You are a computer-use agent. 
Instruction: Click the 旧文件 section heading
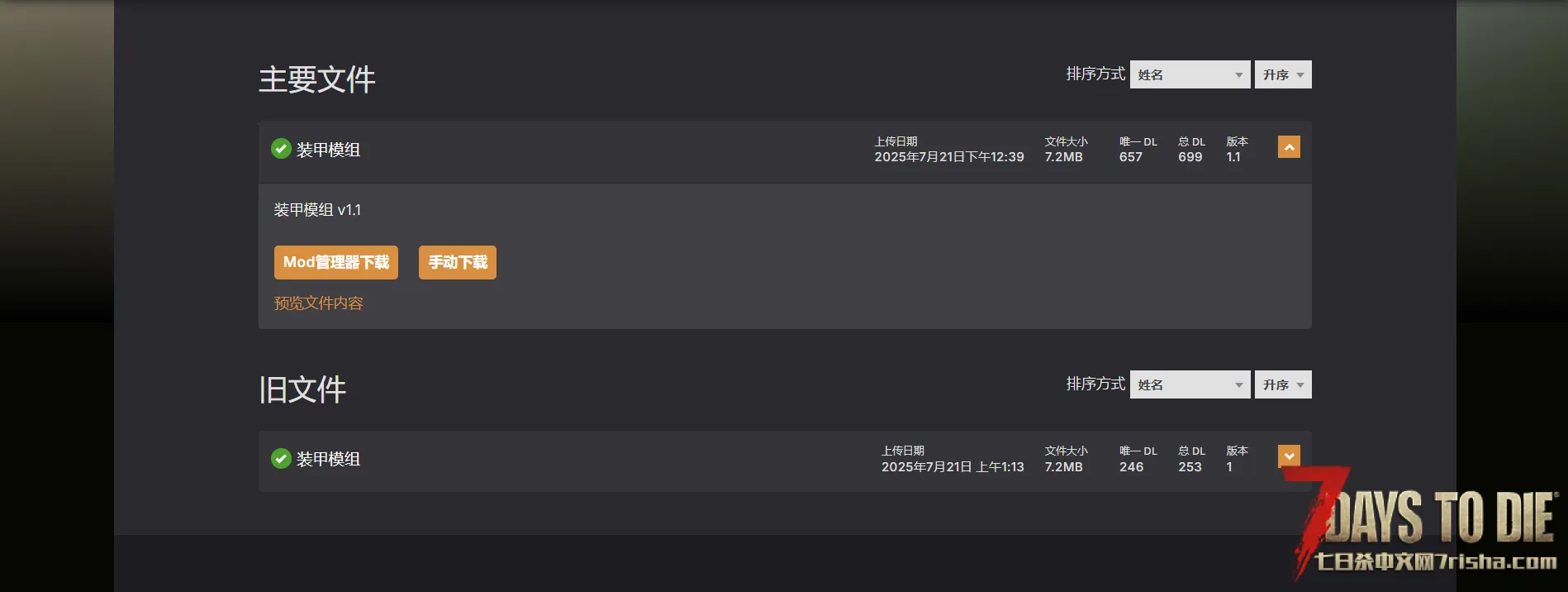(302, 389)
